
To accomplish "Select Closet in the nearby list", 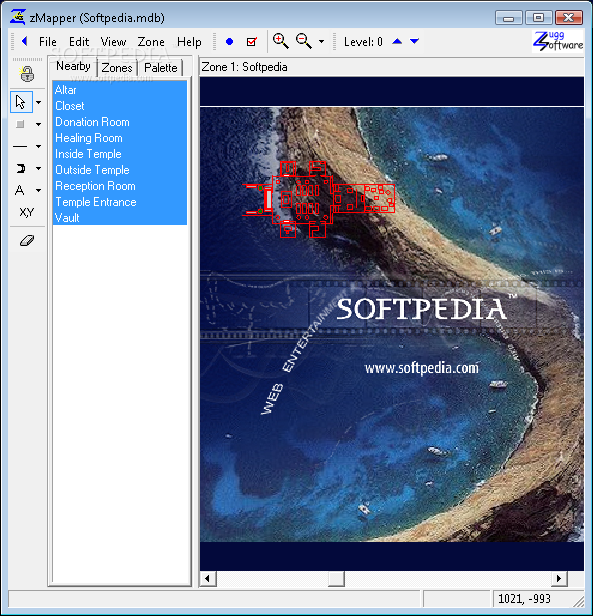I will click(x=120, y=106).
